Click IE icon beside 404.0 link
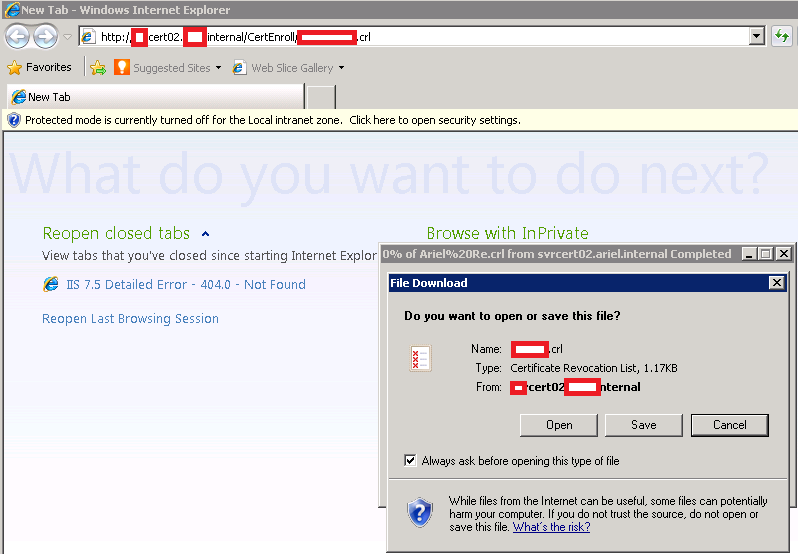 [50, 284]
